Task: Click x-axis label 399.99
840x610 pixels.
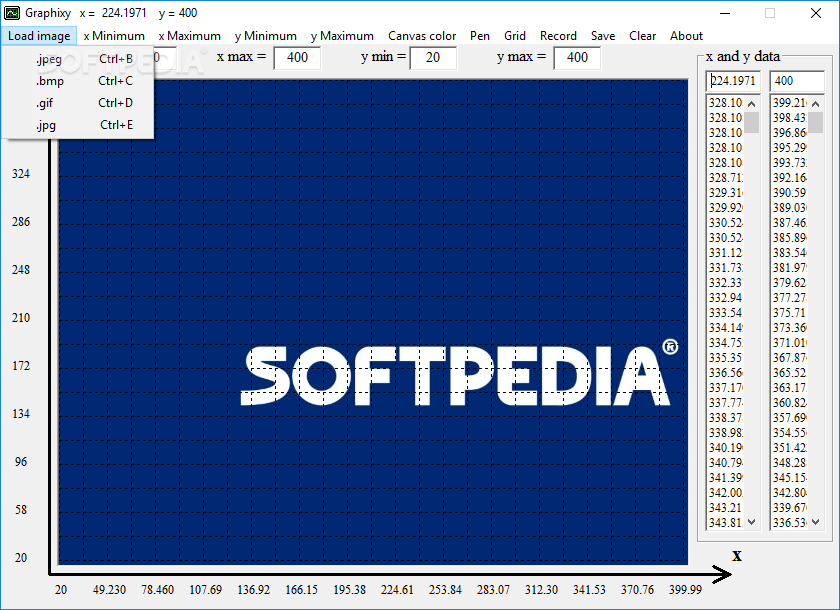Action: pos(685,590)
